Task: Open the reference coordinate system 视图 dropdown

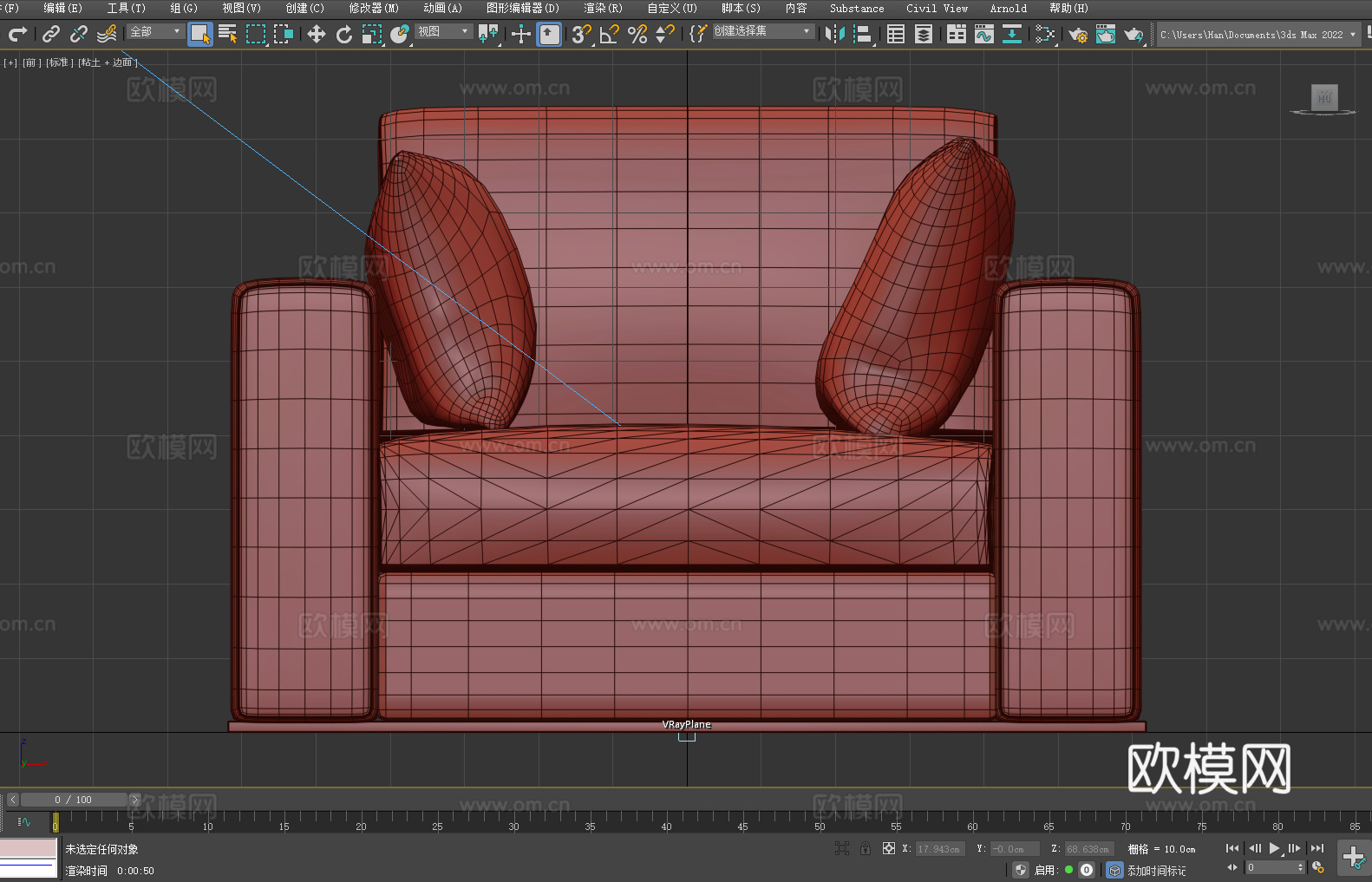Action: 443,31
